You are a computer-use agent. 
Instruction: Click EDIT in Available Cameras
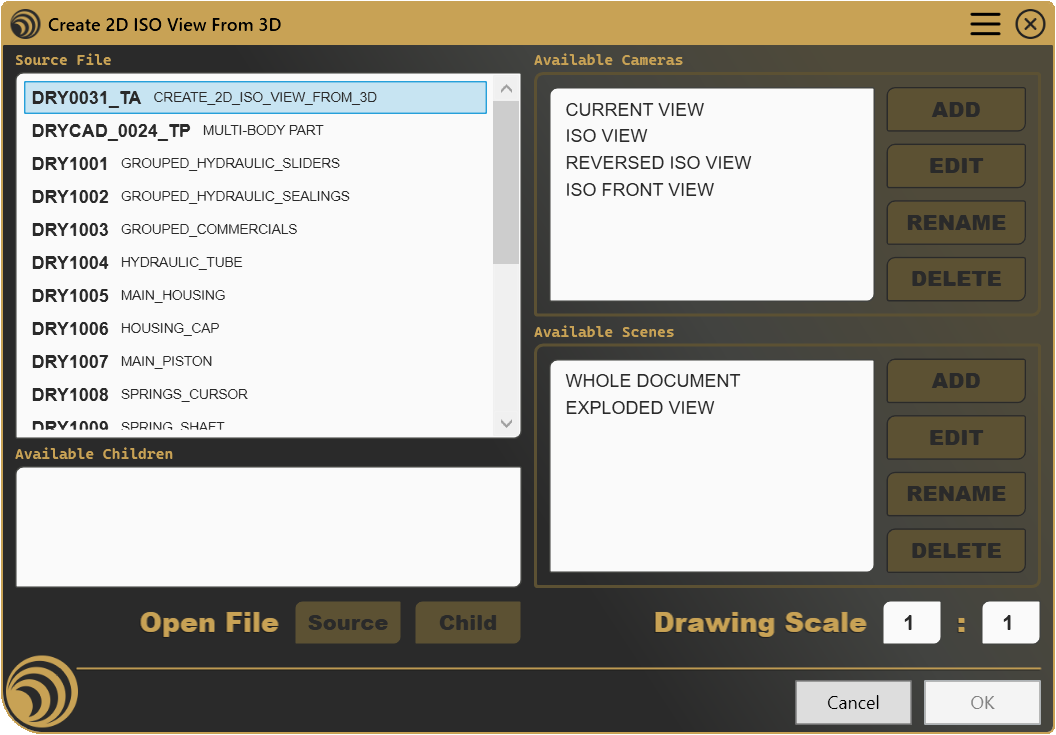[956, 166]
